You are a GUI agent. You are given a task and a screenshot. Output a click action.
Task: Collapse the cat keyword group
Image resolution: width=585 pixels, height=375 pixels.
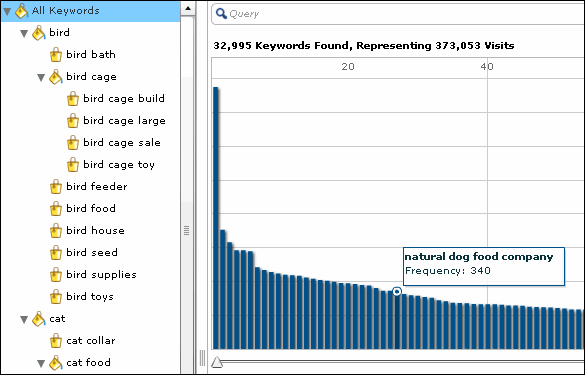pyautogui.click(x=24, y=319)
